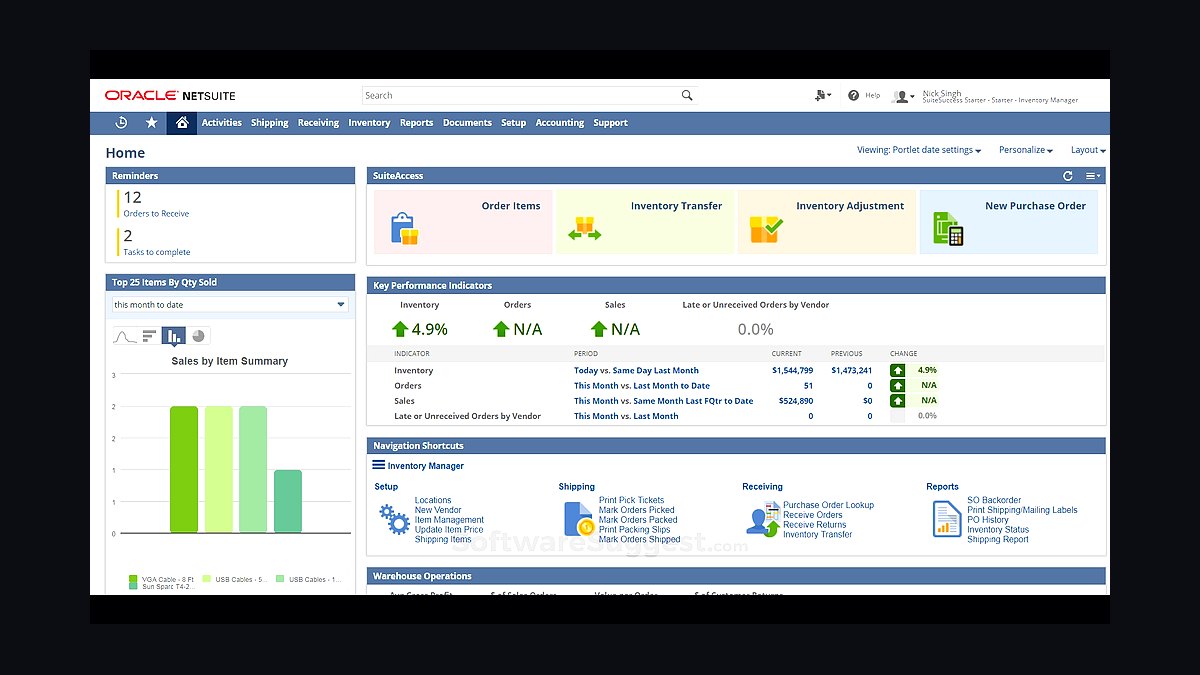Click the Nick Singh user role text
Viewport: 1200px width, 675px height.
coord(1000,97)
